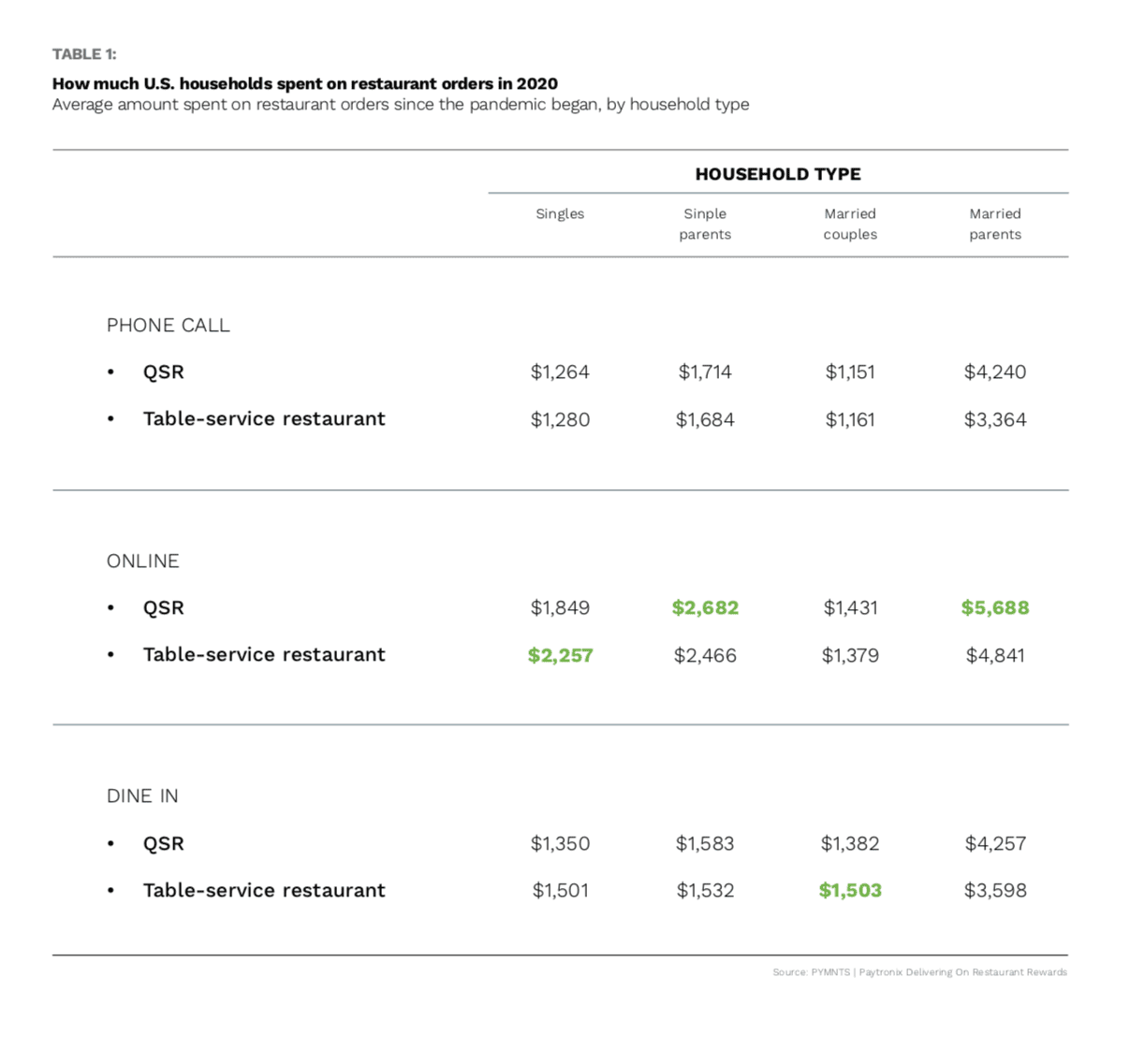Click the Married parents column header

coord(995,225)
